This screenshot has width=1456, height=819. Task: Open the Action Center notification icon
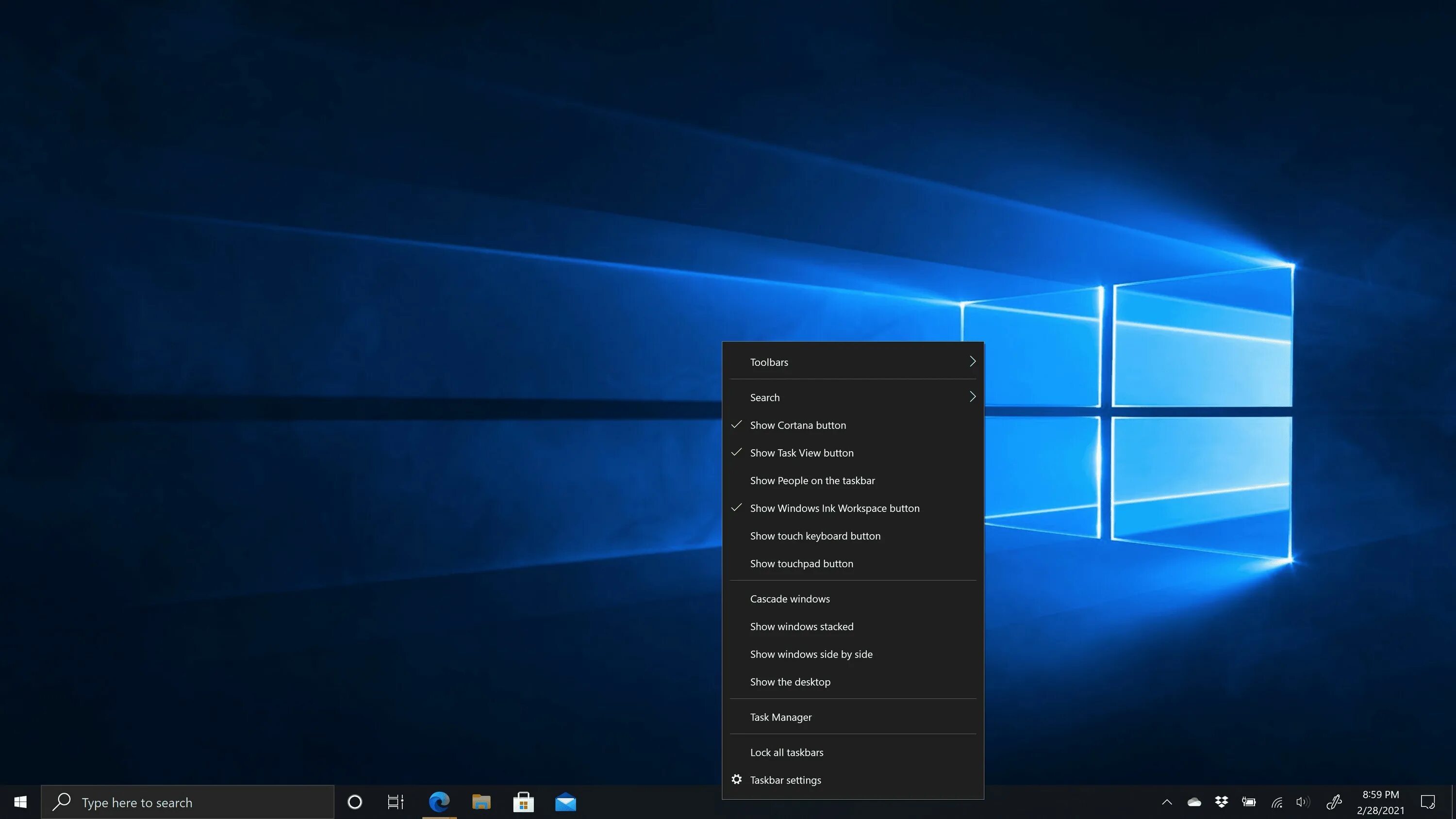(1428, 802)
